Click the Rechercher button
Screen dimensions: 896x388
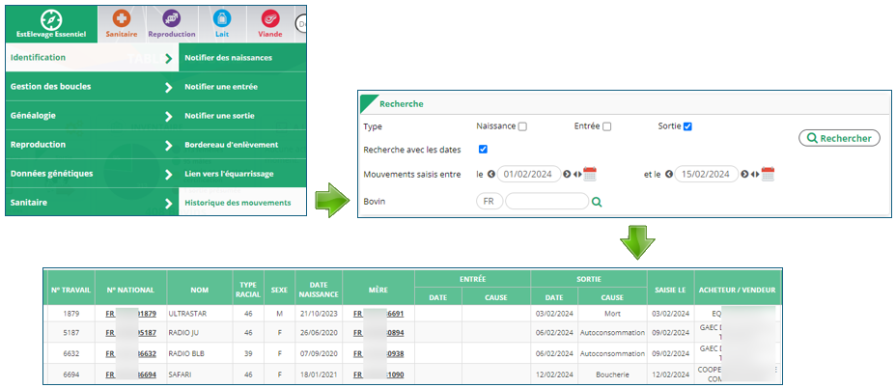(x=839, y=138)
